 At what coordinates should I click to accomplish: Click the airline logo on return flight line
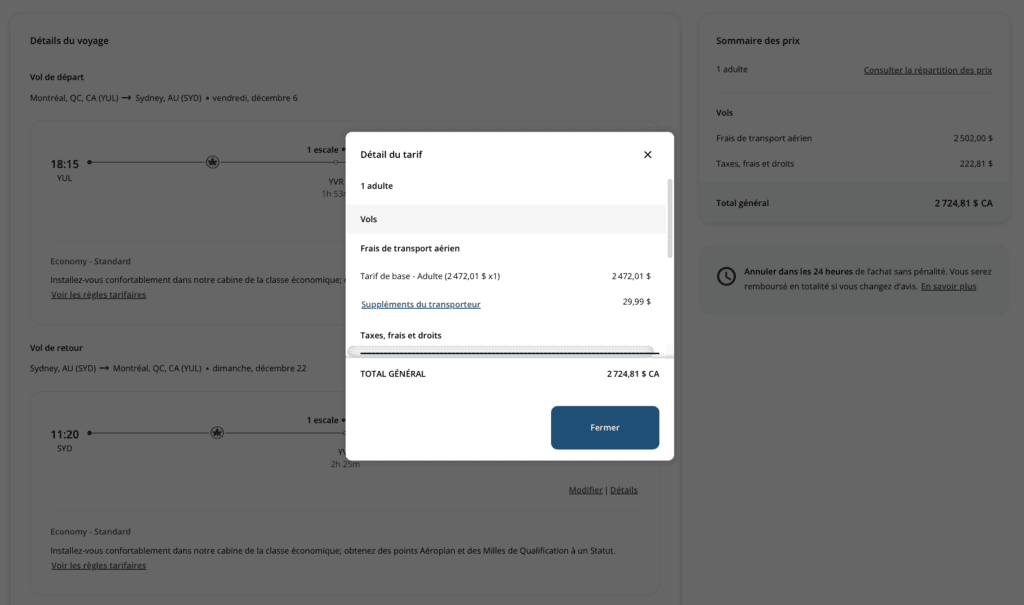tap(217, 433)
